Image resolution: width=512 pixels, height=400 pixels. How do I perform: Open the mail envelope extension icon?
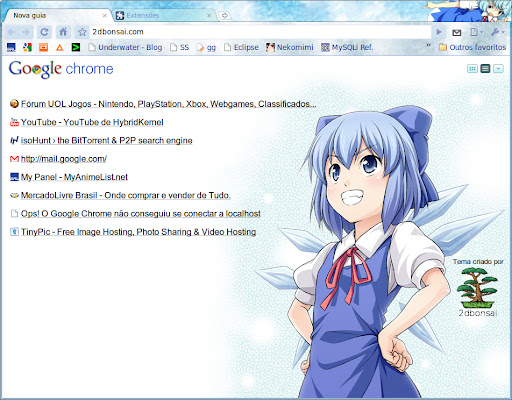[x=457, y=32]
